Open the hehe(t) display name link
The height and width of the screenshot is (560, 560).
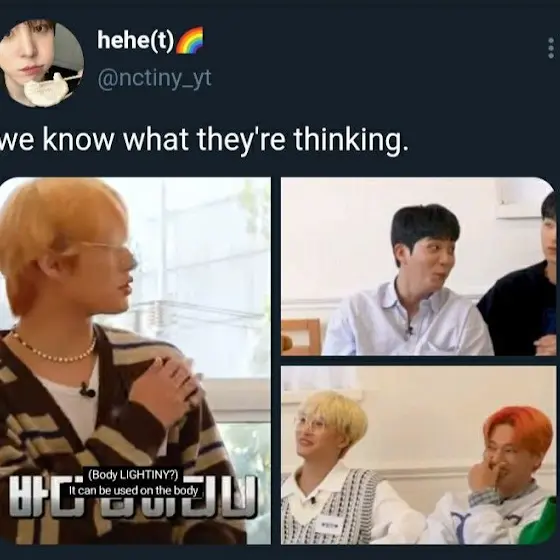[x=135, y=40]
